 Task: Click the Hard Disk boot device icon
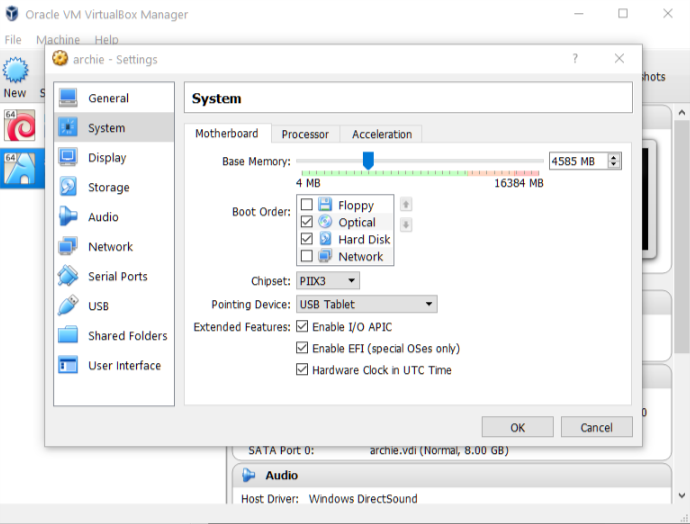pyautogui.click(x=325, y=239)
